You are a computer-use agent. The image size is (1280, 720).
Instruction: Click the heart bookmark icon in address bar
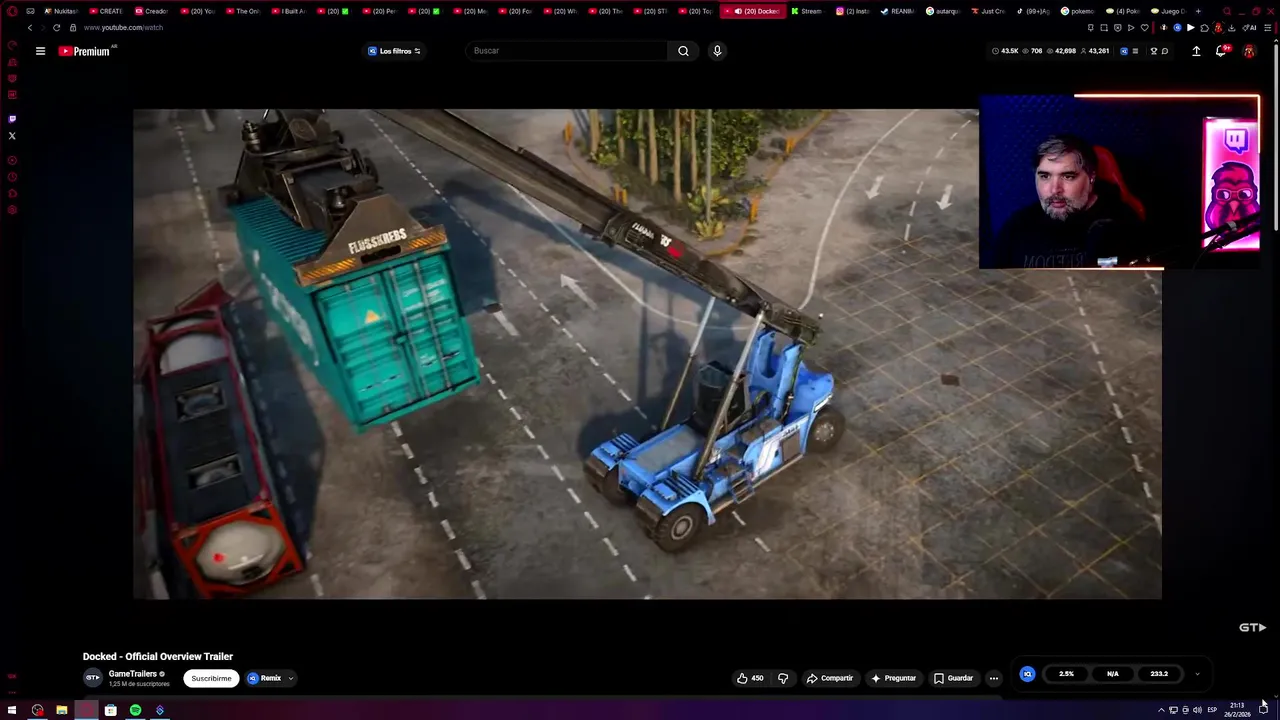pyautogui.click(x=1145, y=28)
